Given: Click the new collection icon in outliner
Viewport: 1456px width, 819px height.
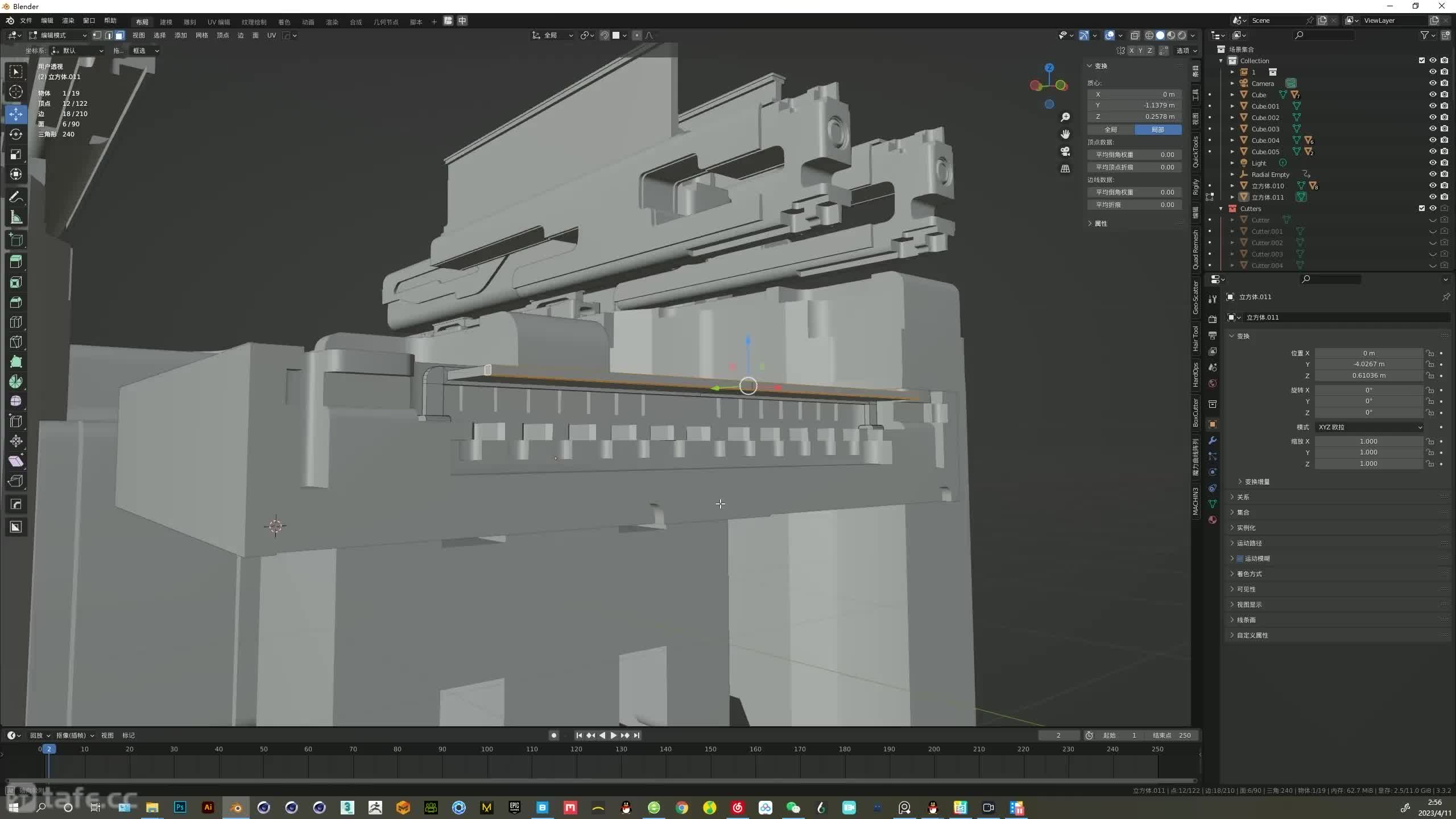Looking at the screenshot, I should pos(1446,35).
